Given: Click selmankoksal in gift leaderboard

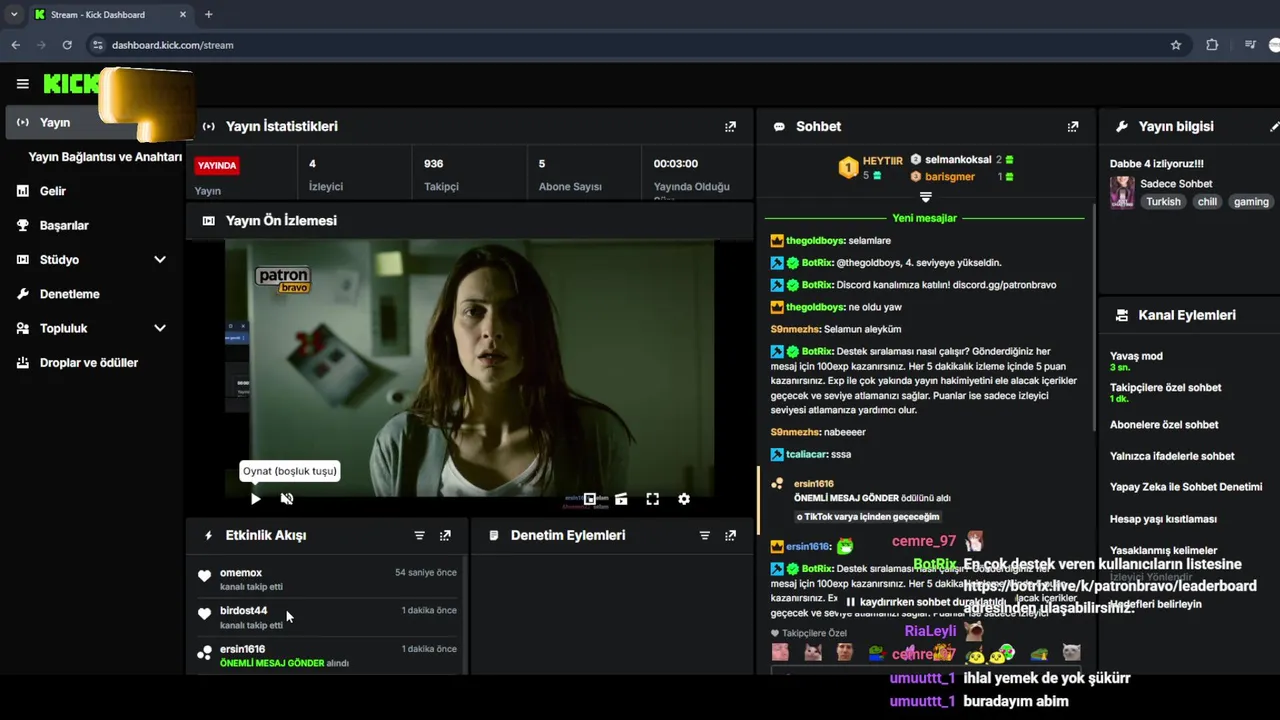Looking at the screenshot, I should click(x=958, y=160).
